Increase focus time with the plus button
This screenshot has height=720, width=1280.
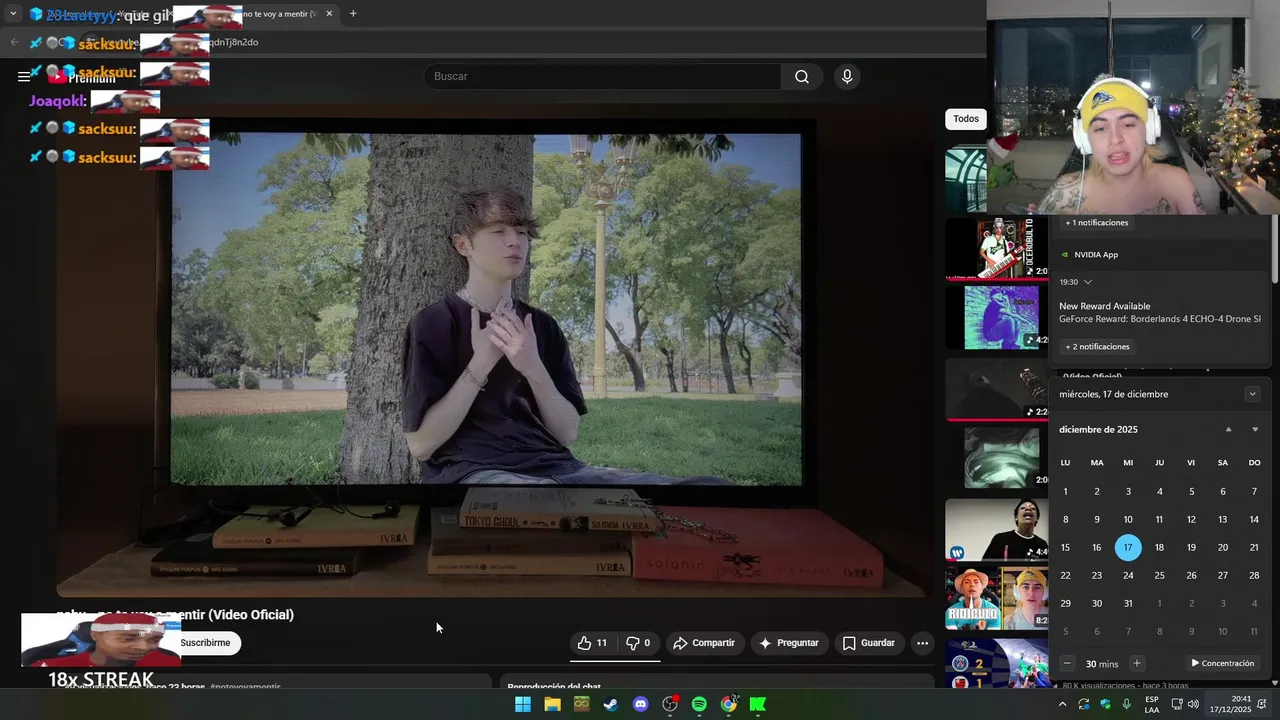tap(1136, 663)
